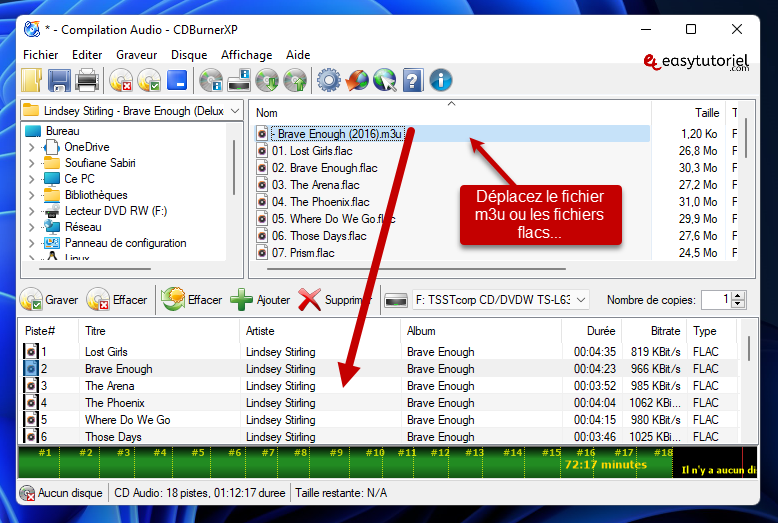The height and width of the screenshot is (523, 778).
Task: Click the globe with orange arrow update icon
Action: pyautogui.click(x=357, y=80)
